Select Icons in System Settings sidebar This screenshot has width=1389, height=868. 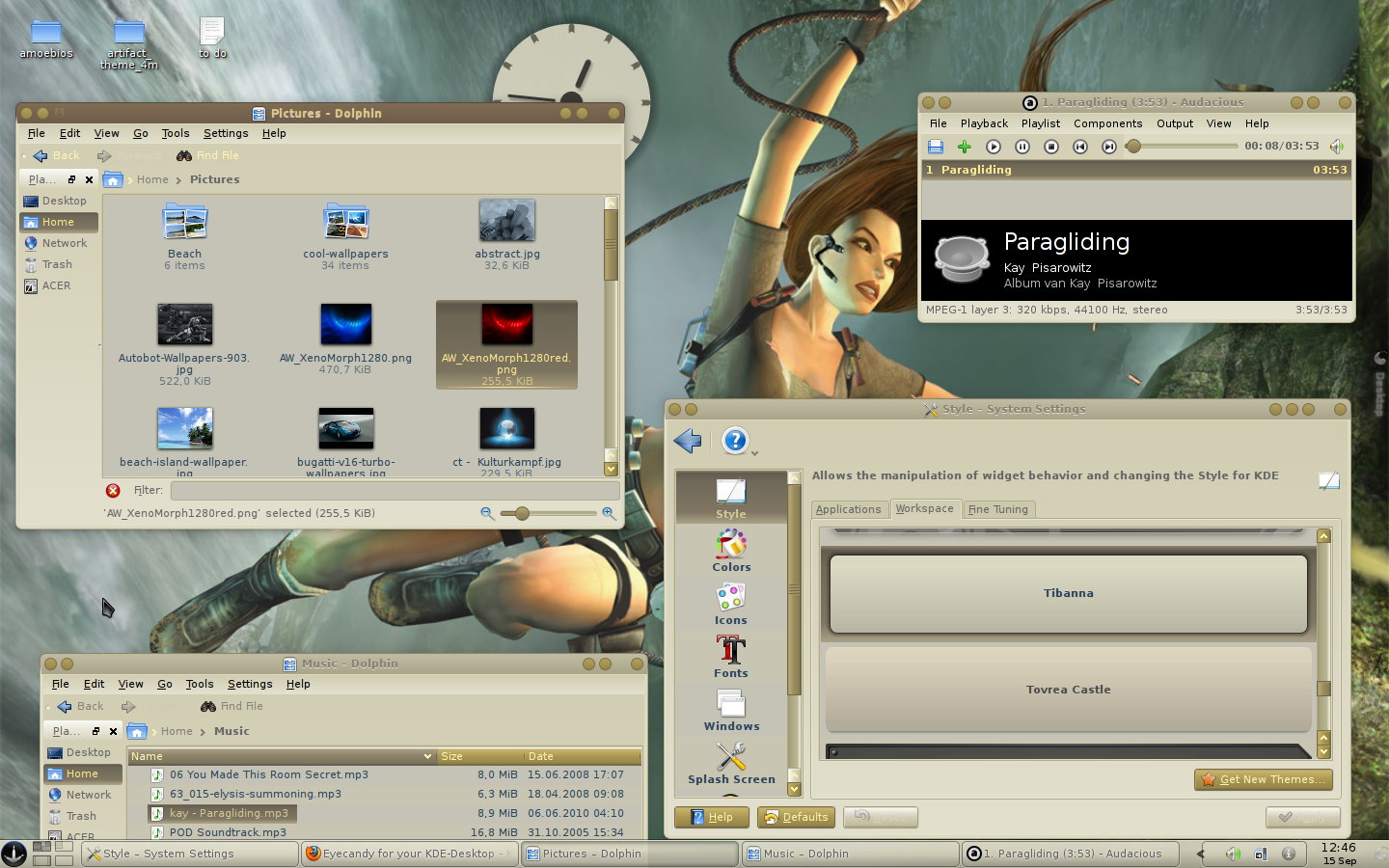[x=731, y=604]
